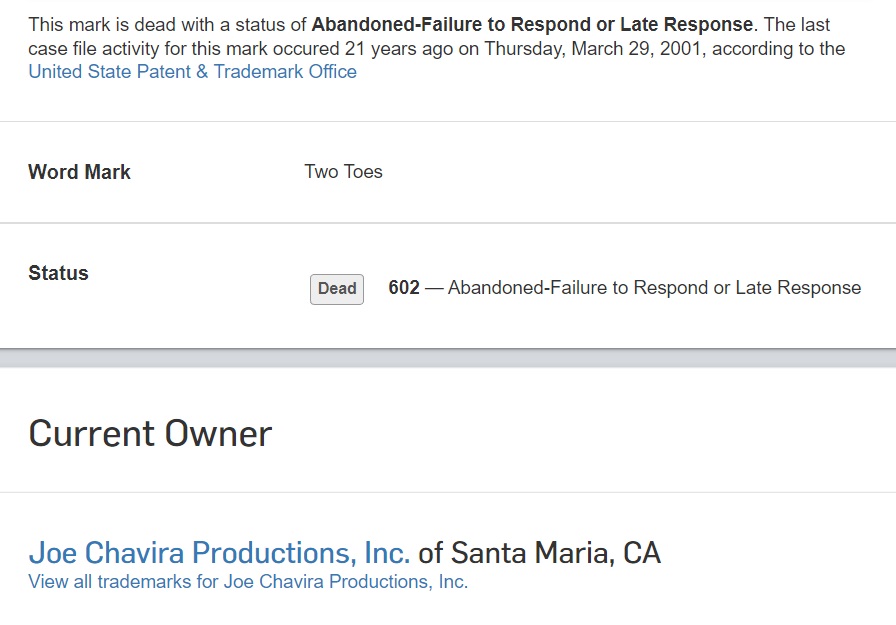Click the bold abandoned status in top paragraph
This screenshot has height=625, width=896.
click(531, 24)
